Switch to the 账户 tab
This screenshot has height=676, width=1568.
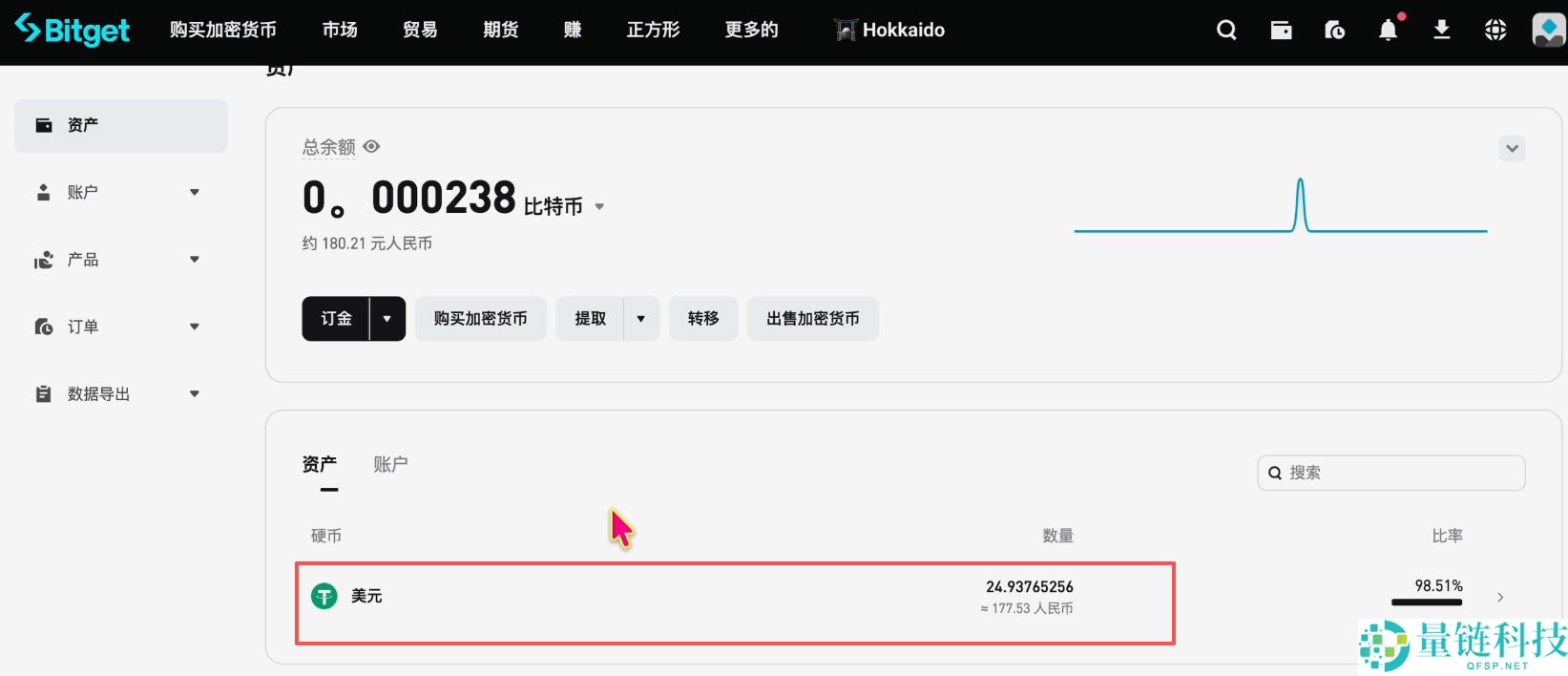(x=390, y=464)
